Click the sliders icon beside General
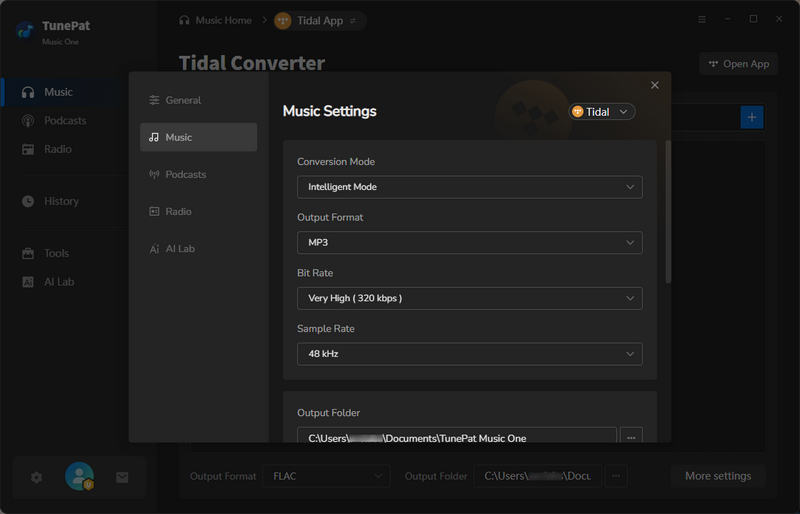This screenshot has width=800, height=514. [x=154, y=100]
